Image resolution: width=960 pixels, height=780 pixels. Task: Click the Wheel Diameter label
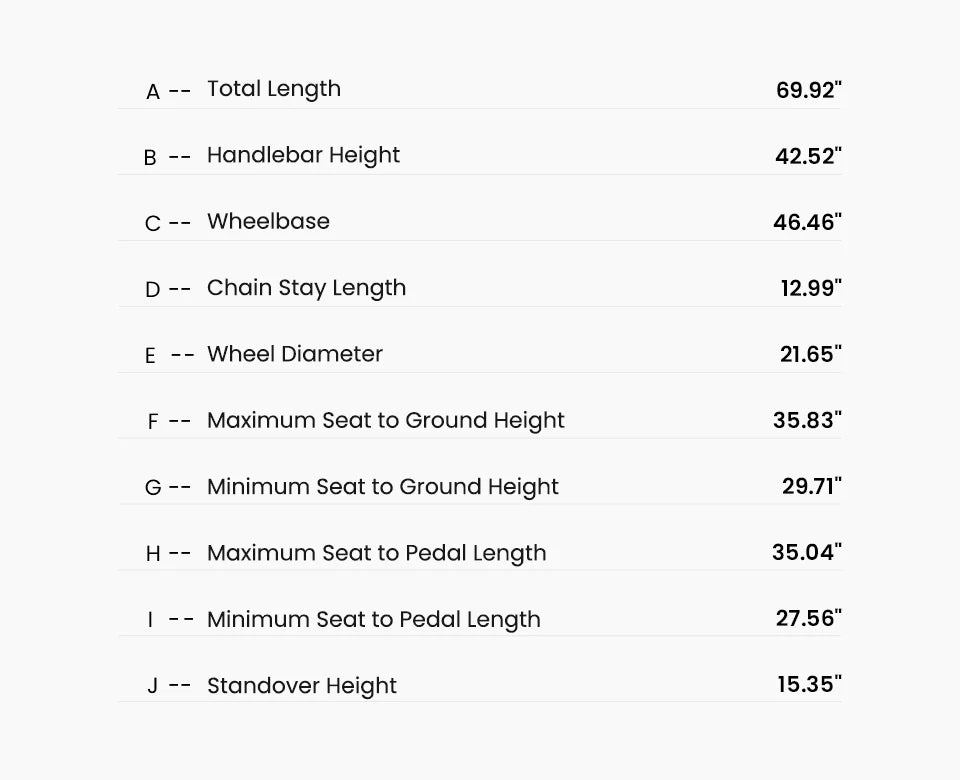[294, 354]
